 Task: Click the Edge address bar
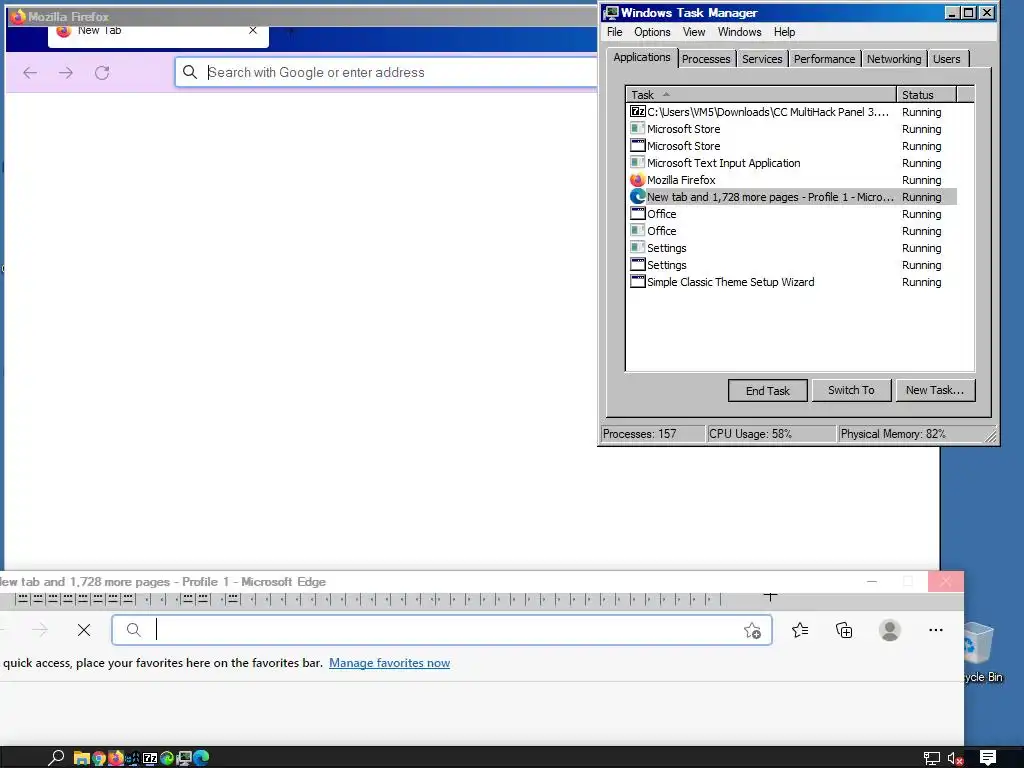pyautogui.click(x=441, y=630)
